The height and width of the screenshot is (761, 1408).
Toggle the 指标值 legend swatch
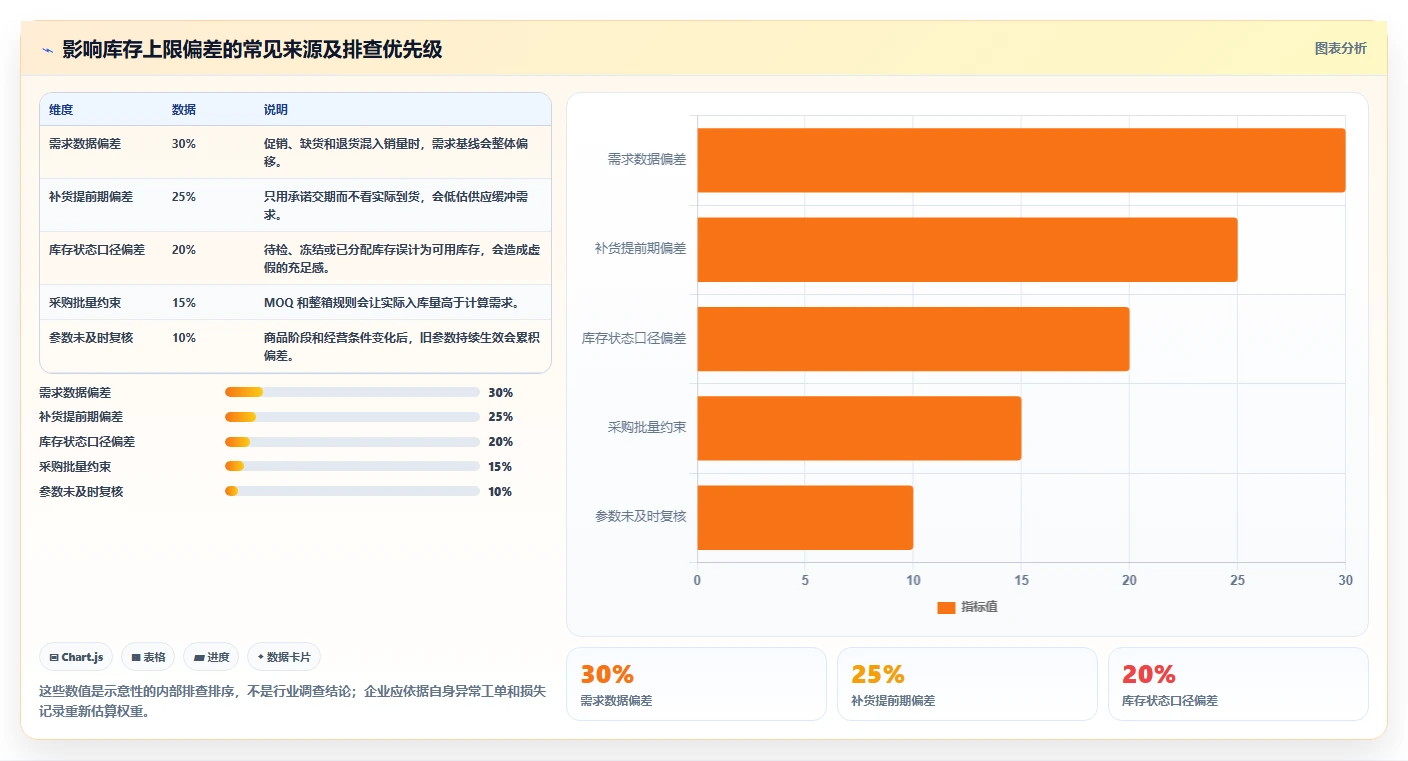(946, 608)
